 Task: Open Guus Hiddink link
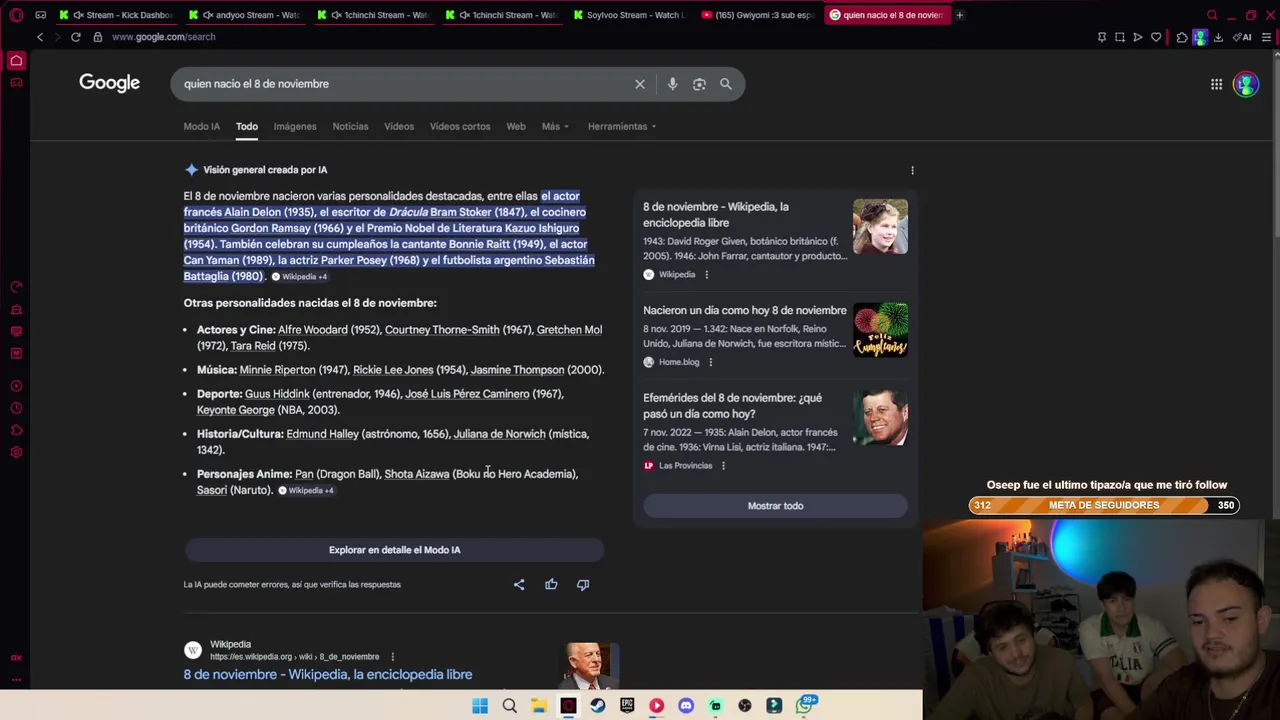pyautogui.click(x=277, y=394)
